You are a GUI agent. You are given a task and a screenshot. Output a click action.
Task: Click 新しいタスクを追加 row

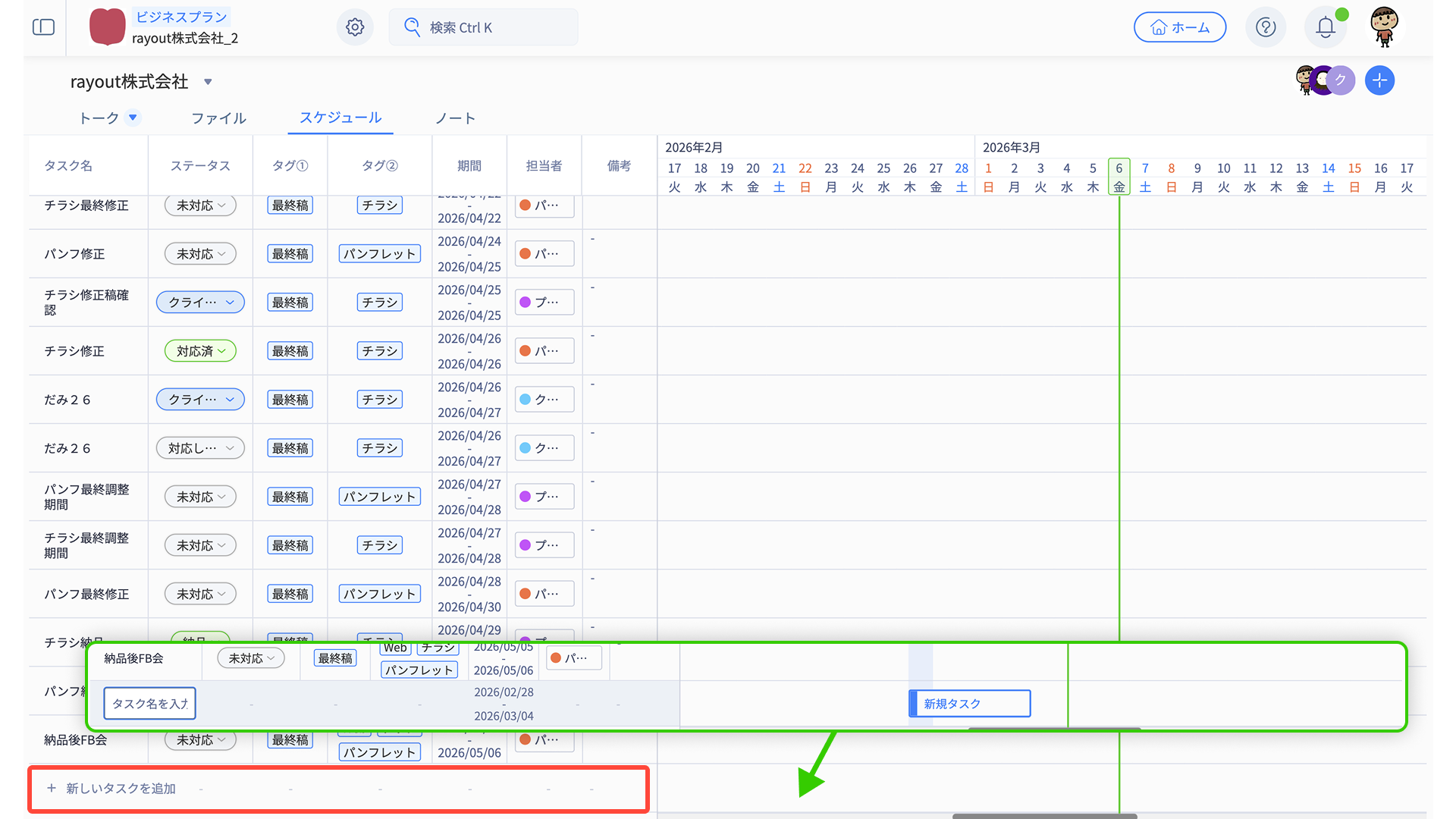coord(121,789)
